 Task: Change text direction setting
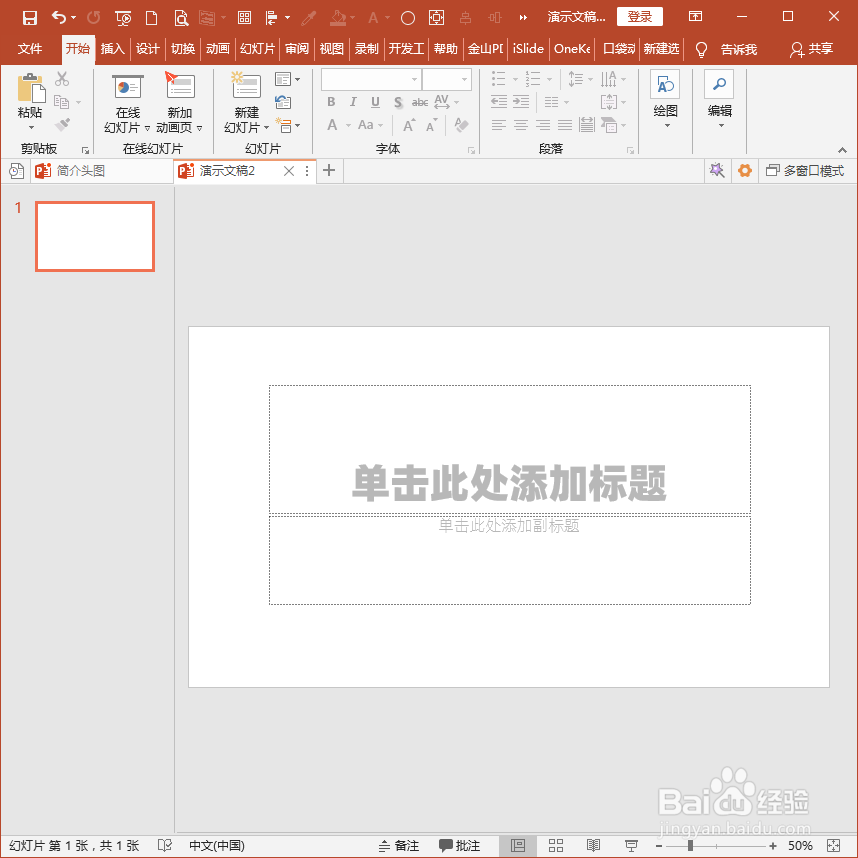(x=613, y=79)
